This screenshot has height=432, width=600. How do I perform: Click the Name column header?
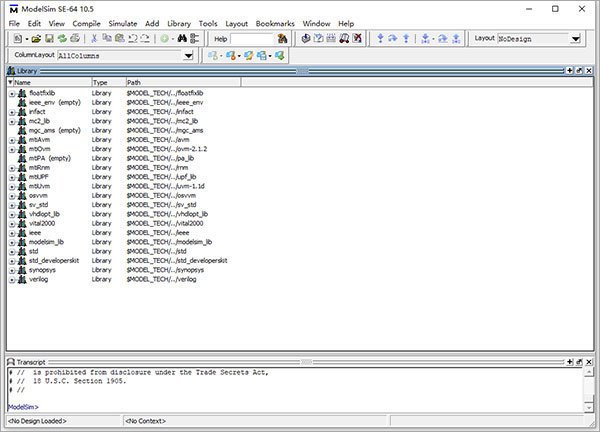coord(53,82)
